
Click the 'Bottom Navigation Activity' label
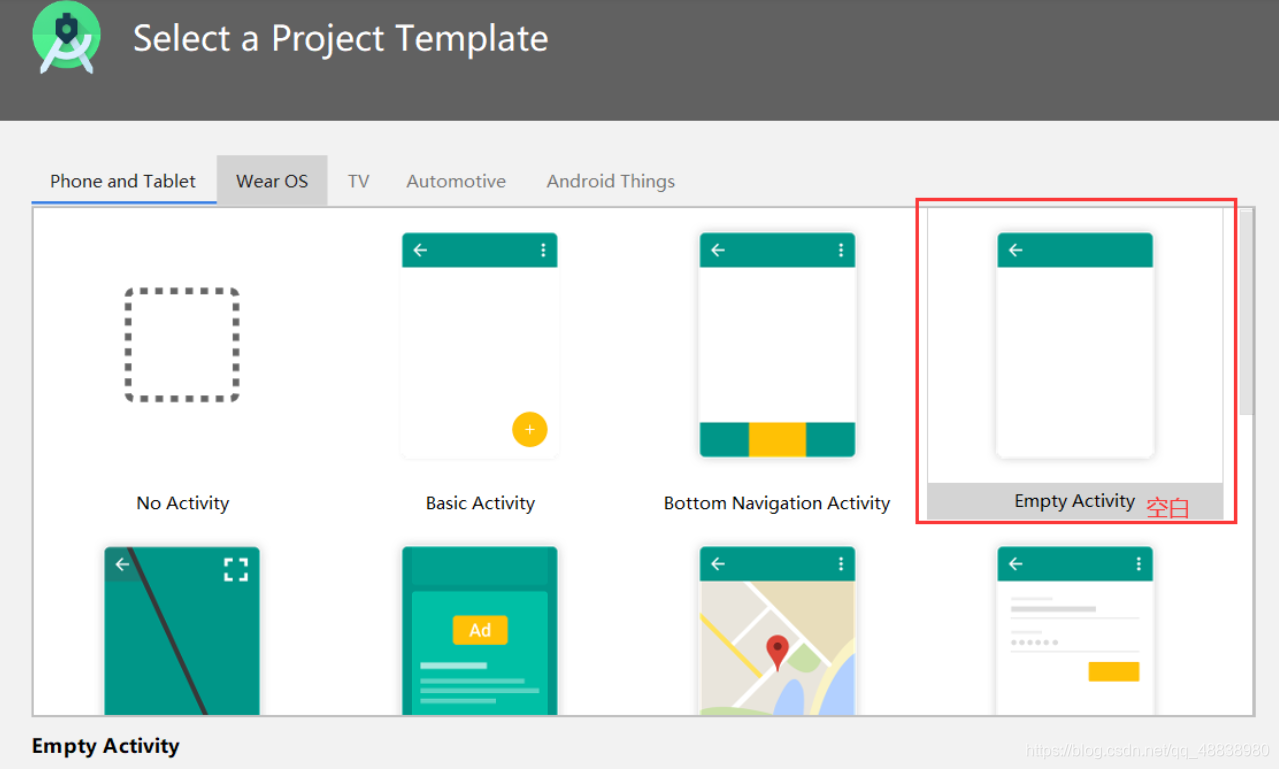click(777, 503)
